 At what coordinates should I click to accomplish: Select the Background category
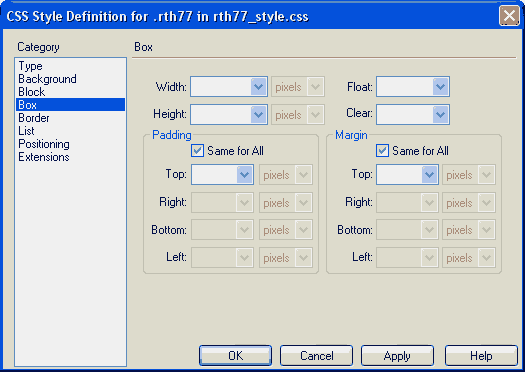tap(48, 79)
